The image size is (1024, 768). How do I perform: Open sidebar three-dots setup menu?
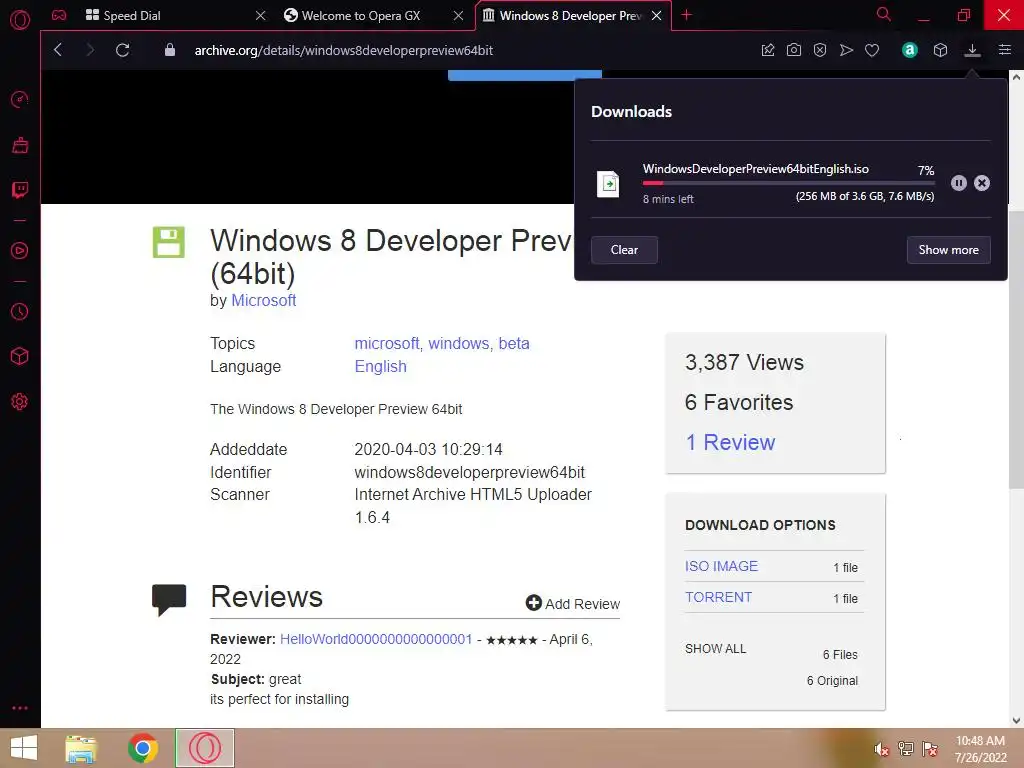coord(20,708)
